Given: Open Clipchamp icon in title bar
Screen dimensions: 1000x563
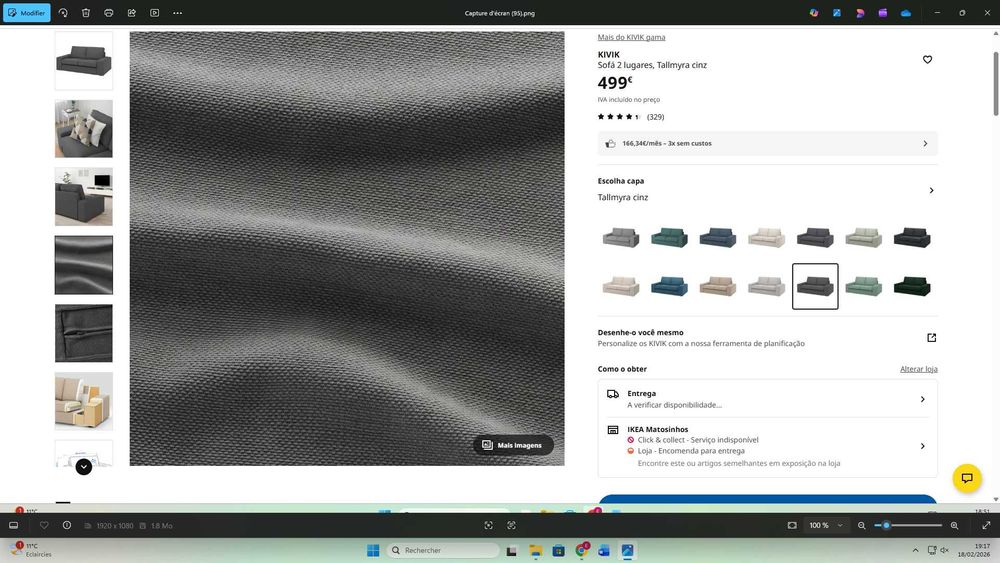Looking at the screenshot, I should (x=860, y=13).
